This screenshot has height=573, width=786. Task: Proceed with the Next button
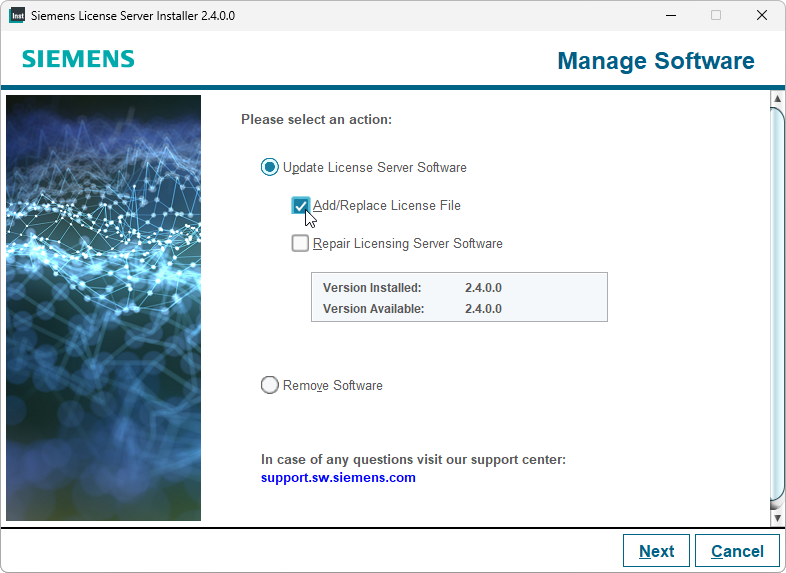click(656, 551)
